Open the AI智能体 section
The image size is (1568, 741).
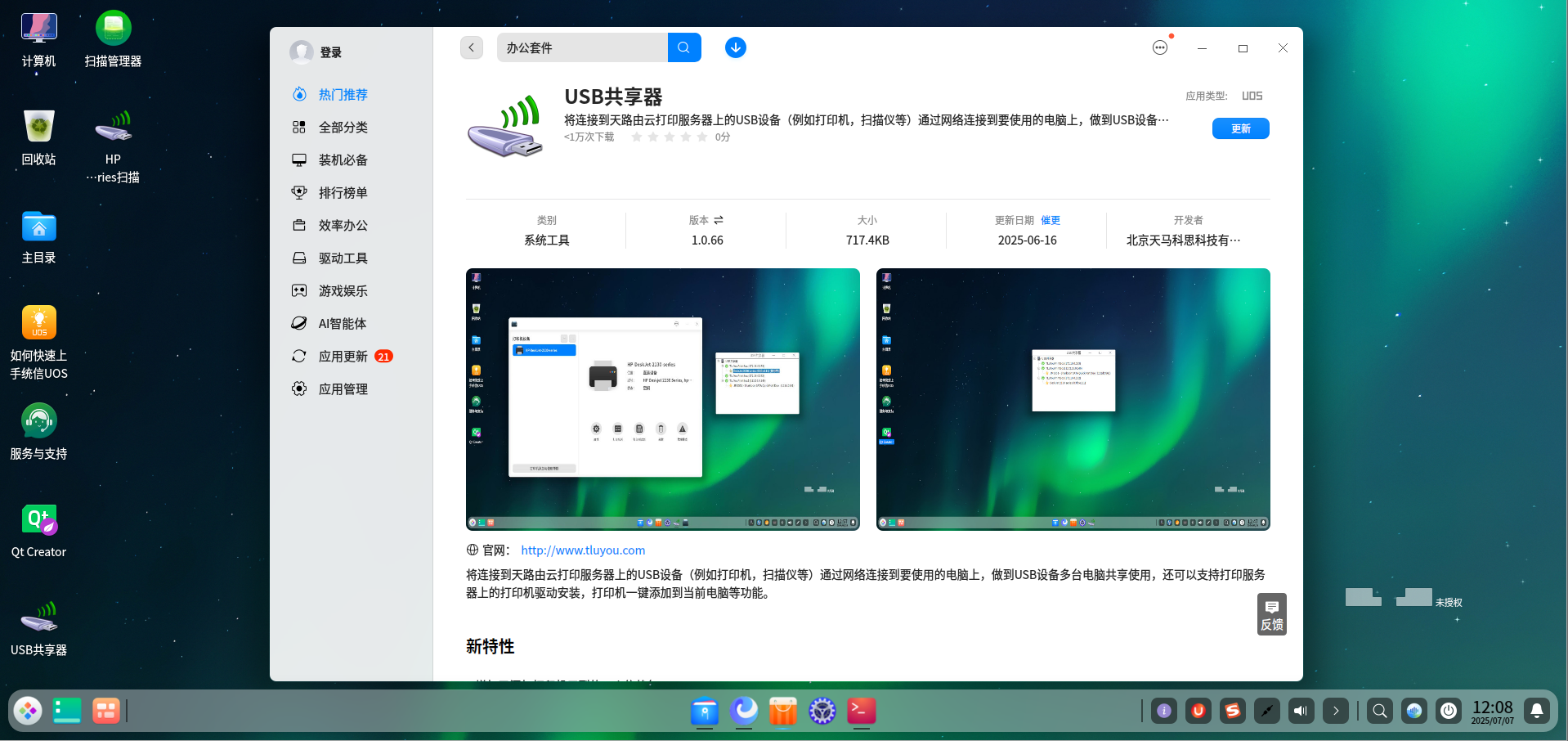click(x=342, y=323)
